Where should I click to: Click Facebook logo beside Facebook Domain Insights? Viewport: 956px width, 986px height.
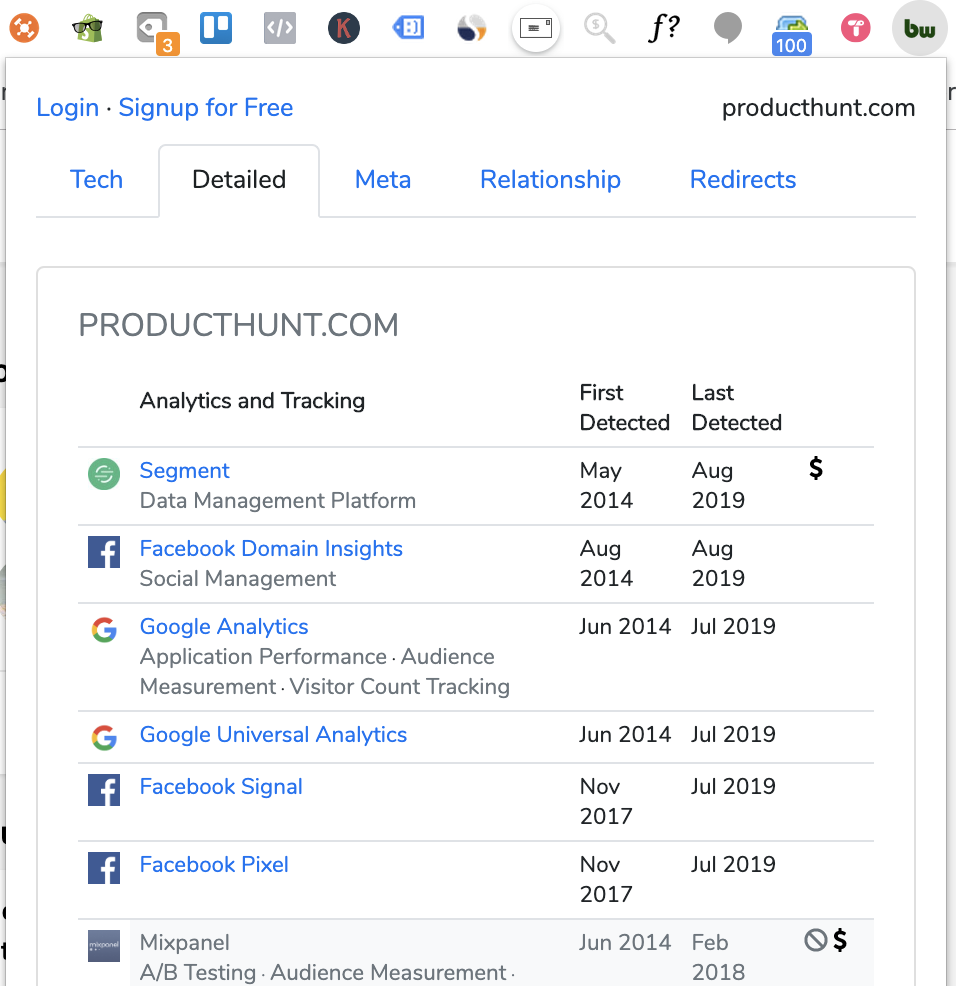pyautogui.click(x=104, y=552)
